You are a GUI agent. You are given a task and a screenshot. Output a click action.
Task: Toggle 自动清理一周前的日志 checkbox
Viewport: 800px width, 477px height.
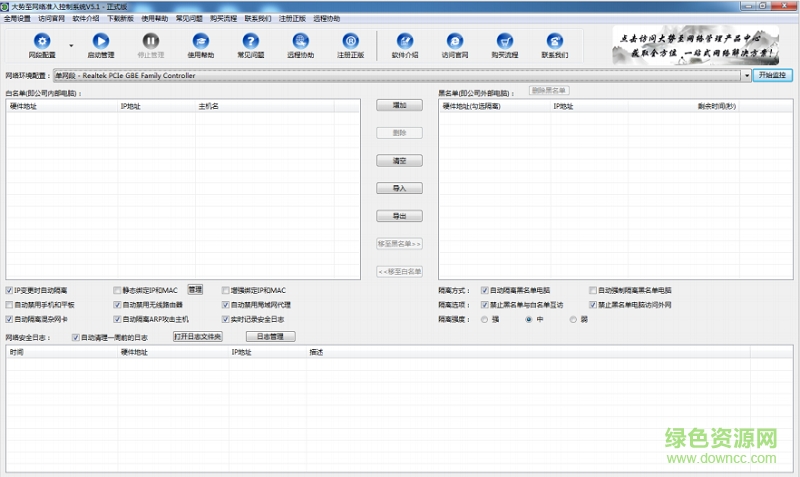(x=75, y=338)
